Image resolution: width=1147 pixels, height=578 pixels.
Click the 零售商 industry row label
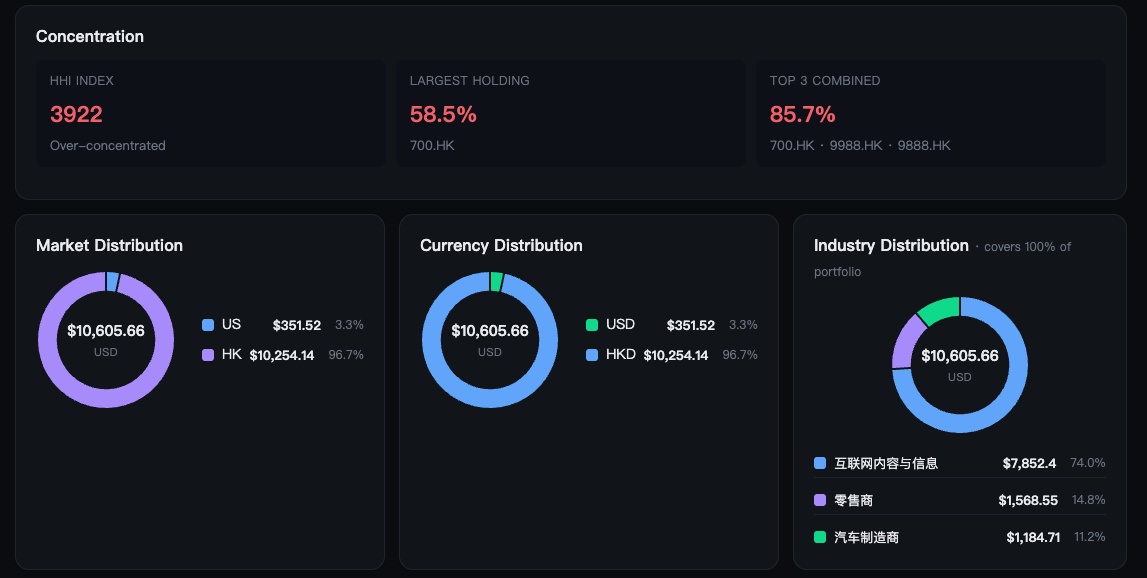[x=854, y=500]
